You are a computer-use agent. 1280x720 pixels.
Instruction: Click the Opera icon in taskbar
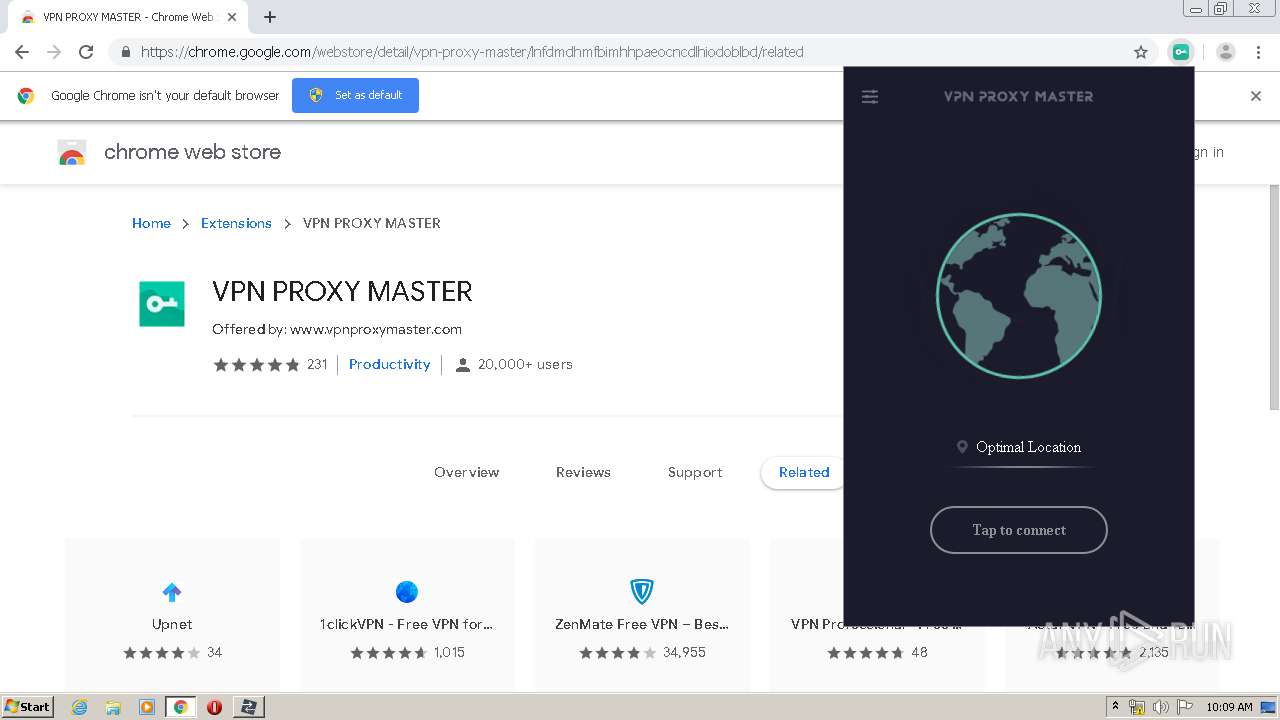pyautogui.click(x=214, y=707)
